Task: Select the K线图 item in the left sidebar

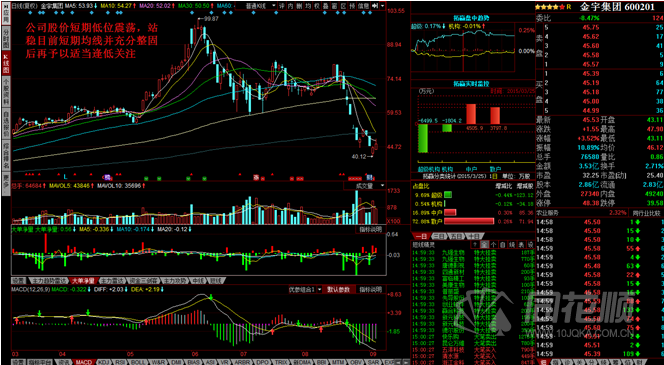Action: (6, 63)
